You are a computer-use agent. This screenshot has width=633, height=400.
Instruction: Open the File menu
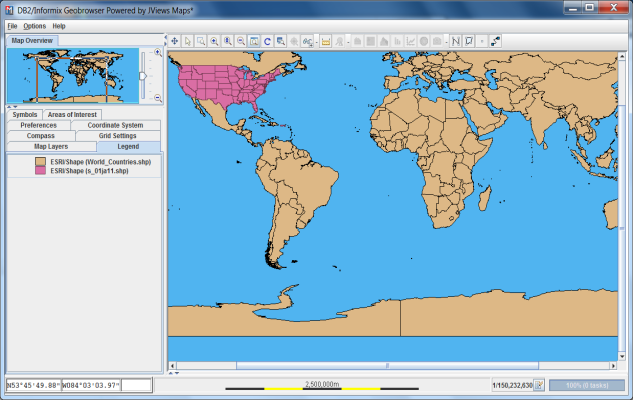pyautogui.click(x=12, y=25)
